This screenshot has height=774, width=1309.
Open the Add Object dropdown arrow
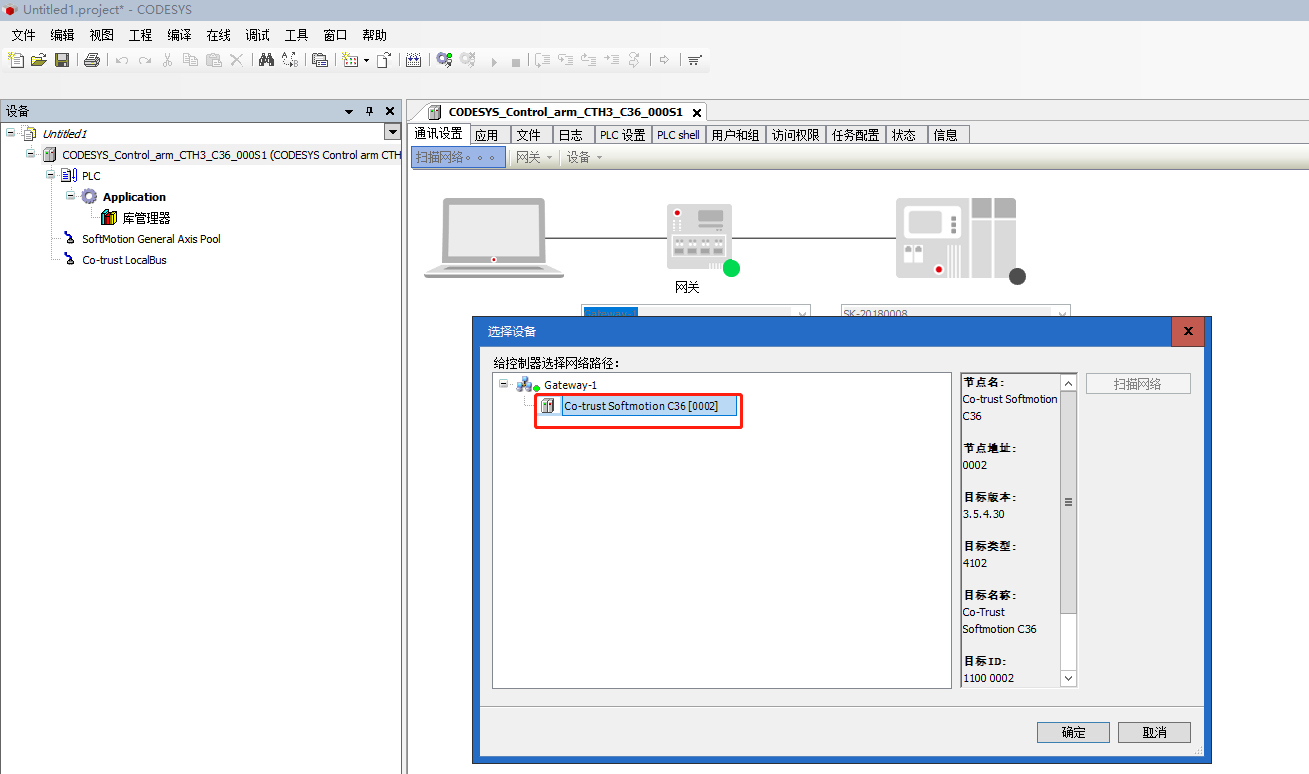pos(366,60)
